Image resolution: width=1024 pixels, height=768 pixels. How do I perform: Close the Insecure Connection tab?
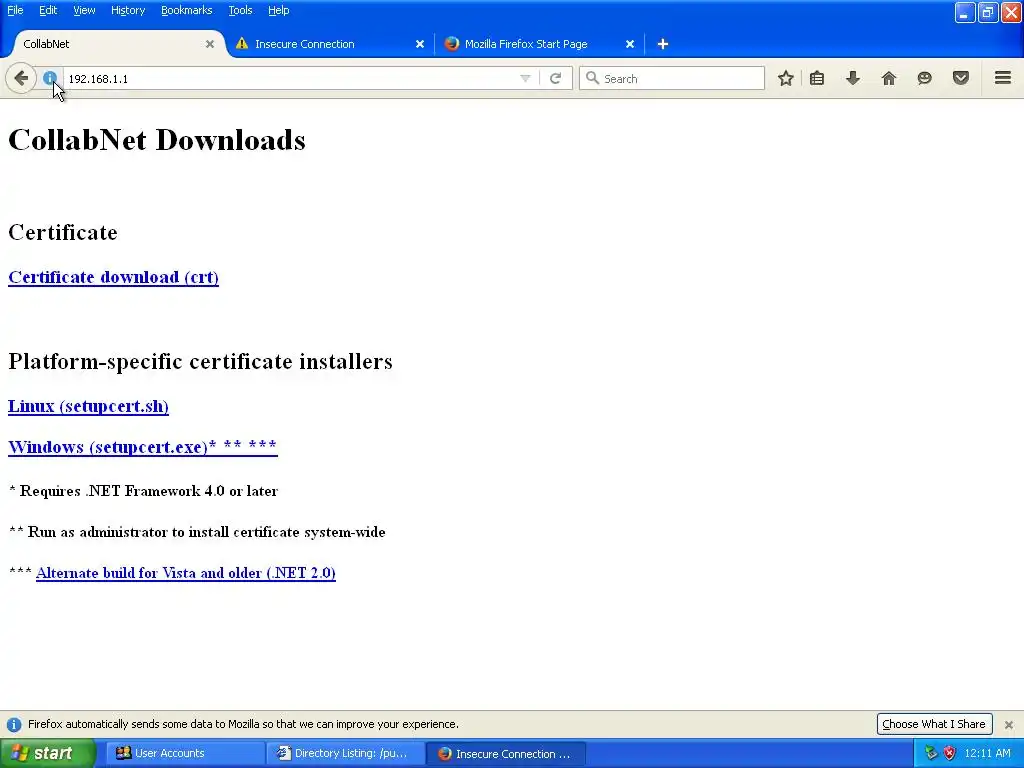pyautogui.click(x=420, y=44)
